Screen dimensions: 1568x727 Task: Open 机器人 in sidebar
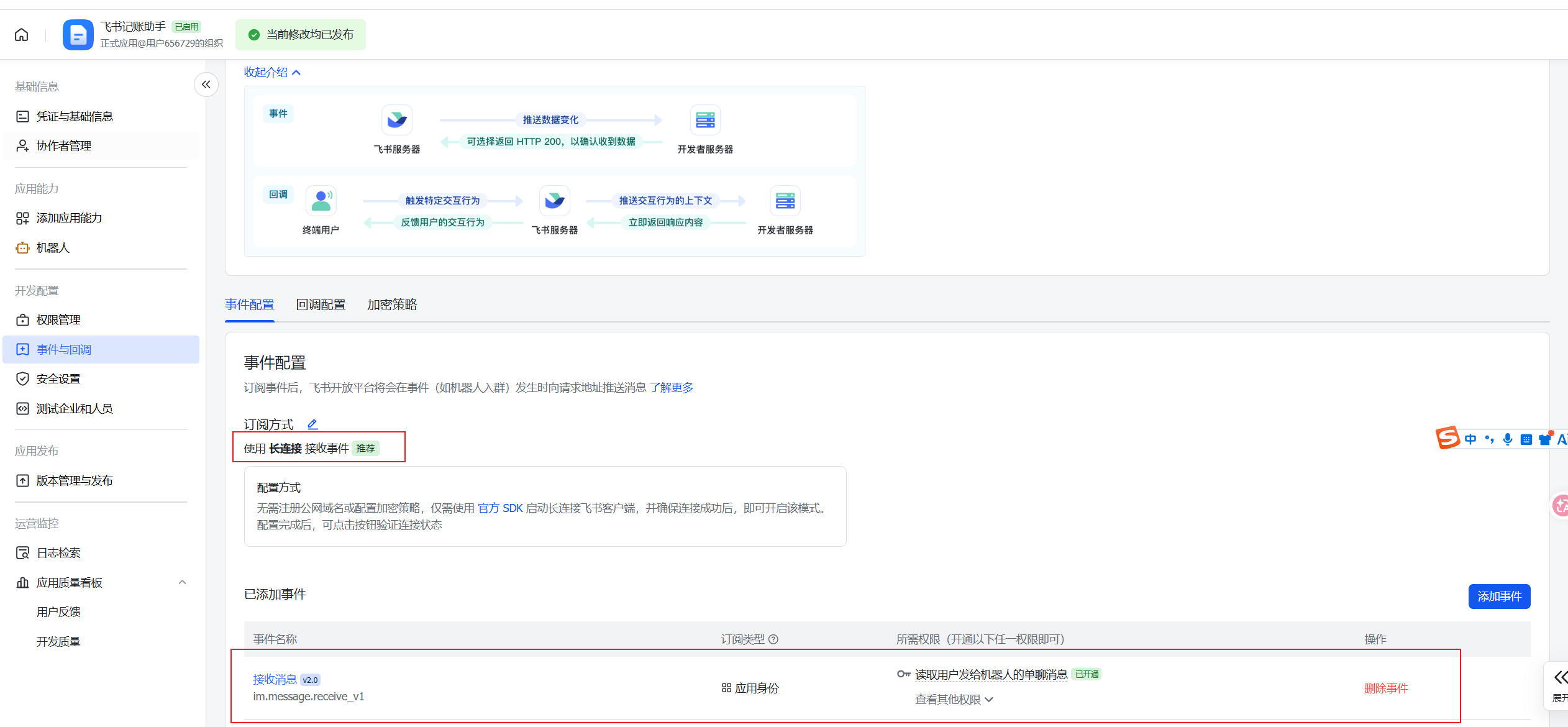(101, 248)
